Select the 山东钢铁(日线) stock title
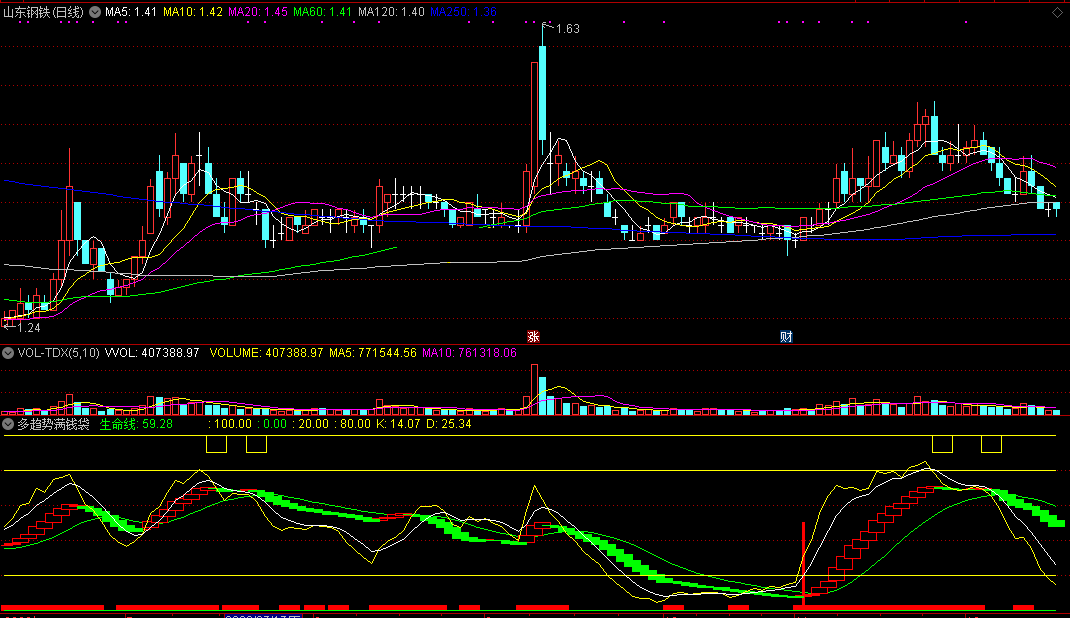The width and height of the screenshot is (1070, 618). 44,12
